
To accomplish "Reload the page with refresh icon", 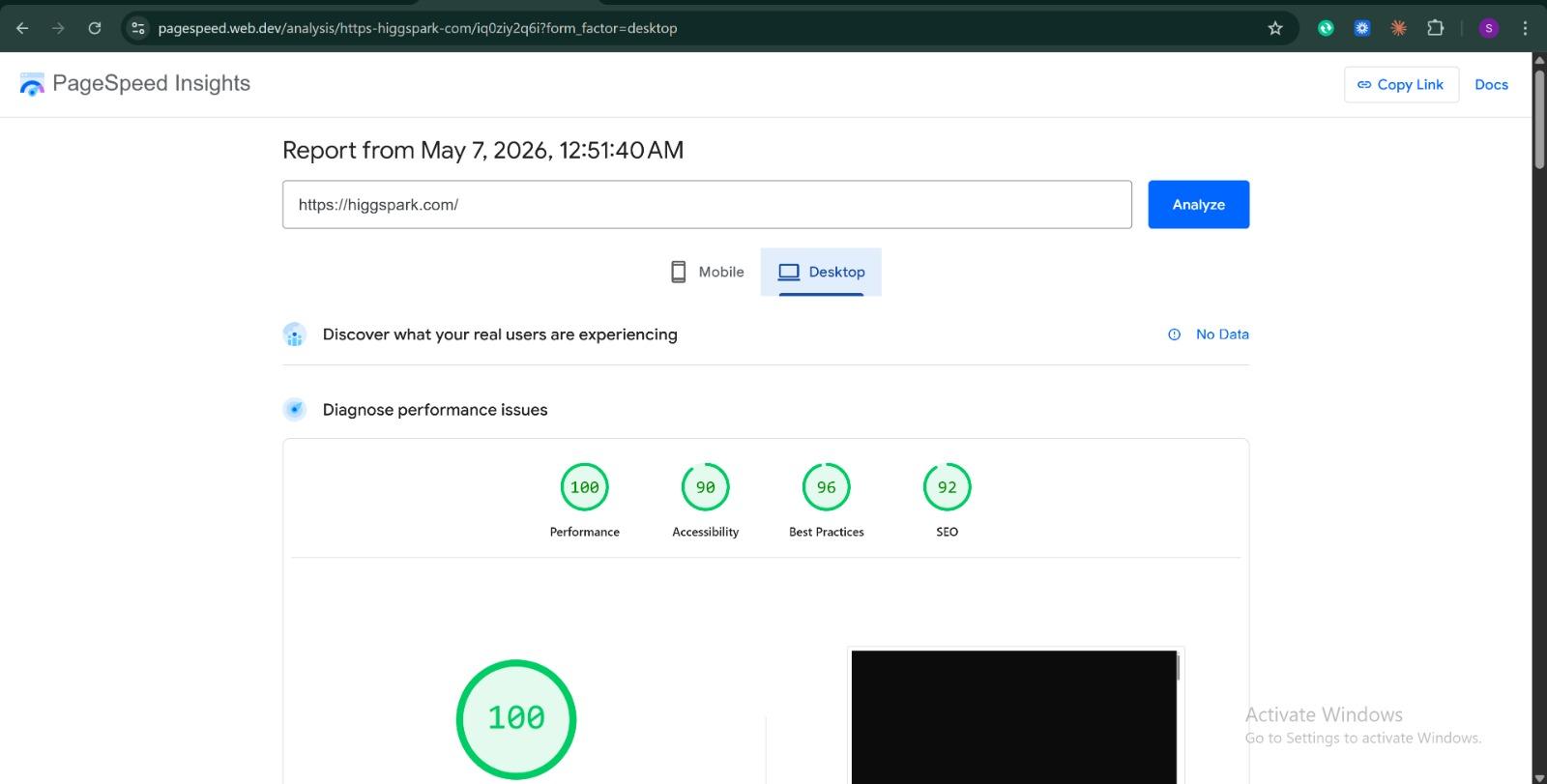I will [95, 28].
